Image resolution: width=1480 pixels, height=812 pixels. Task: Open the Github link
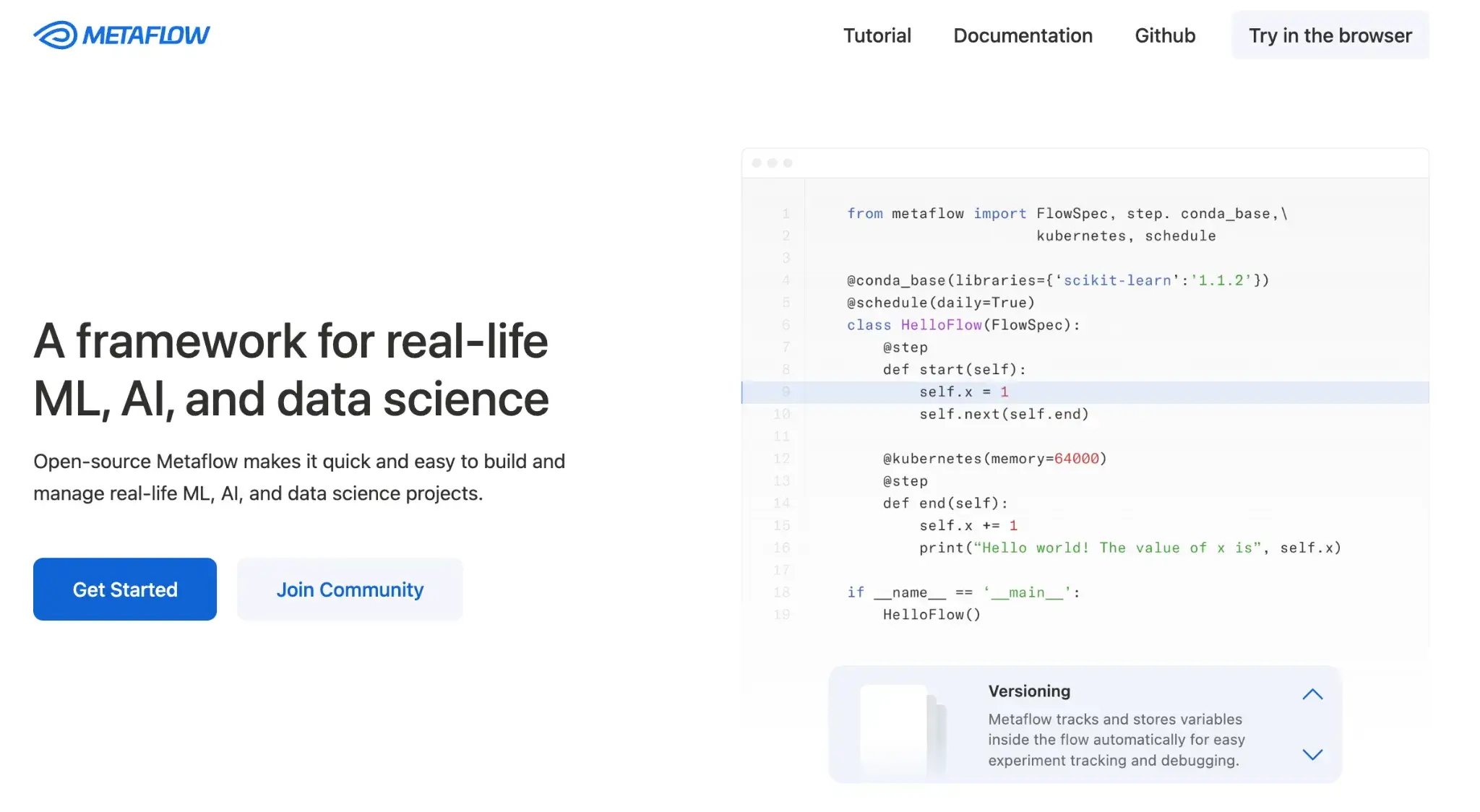pos(1165,35)
